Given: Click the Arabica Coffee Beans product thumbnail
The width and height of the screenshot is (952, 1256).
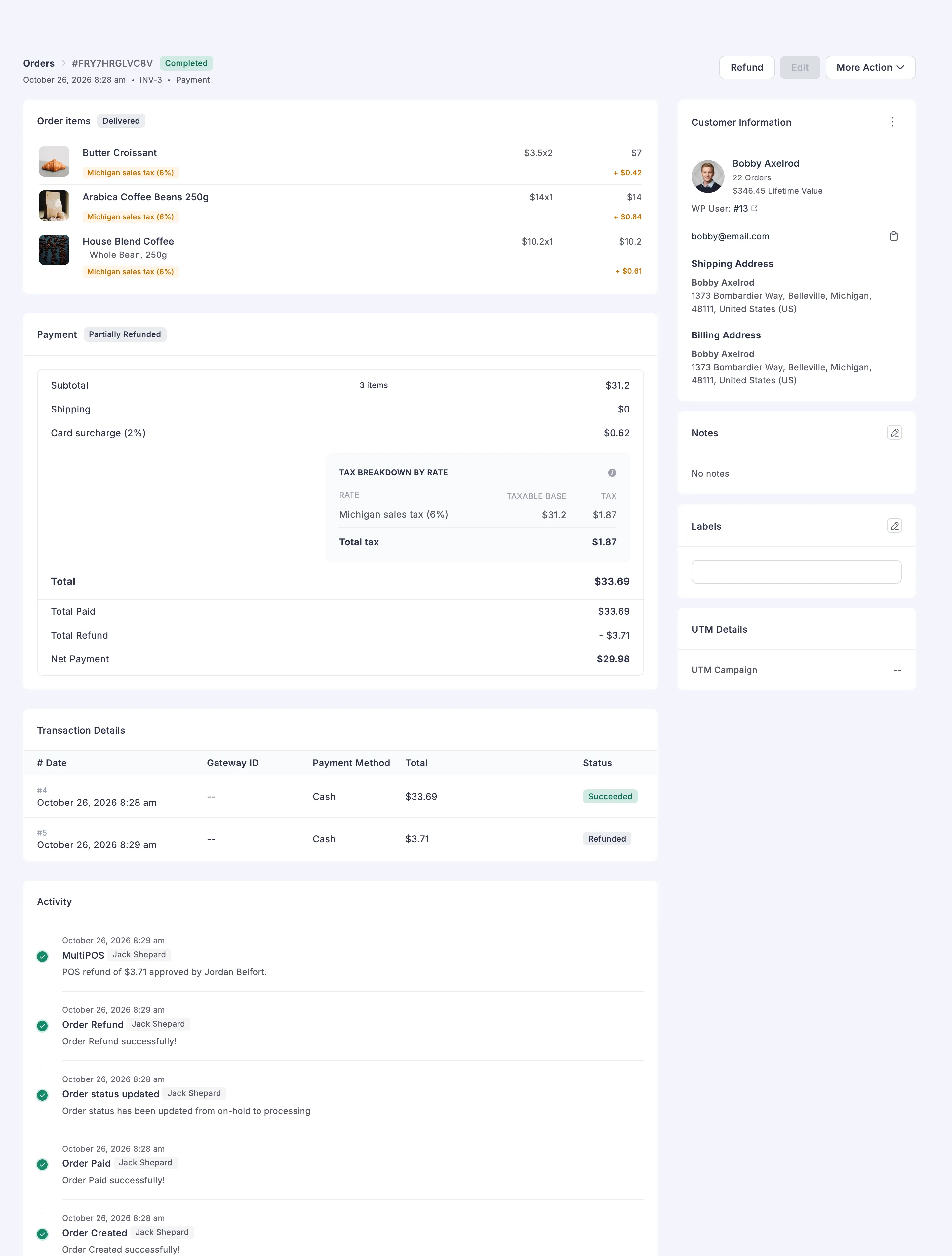Looking at the screenshot, I should [54, 206].
